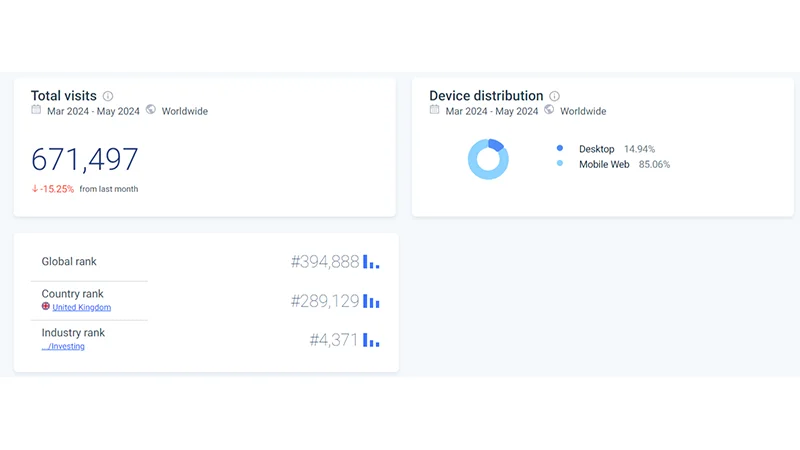The width and height of the screenshot is (800, 450).
Task: Click 'Mar 2024 - May 2024' in Total visits
Action: (x=93, y=111)
